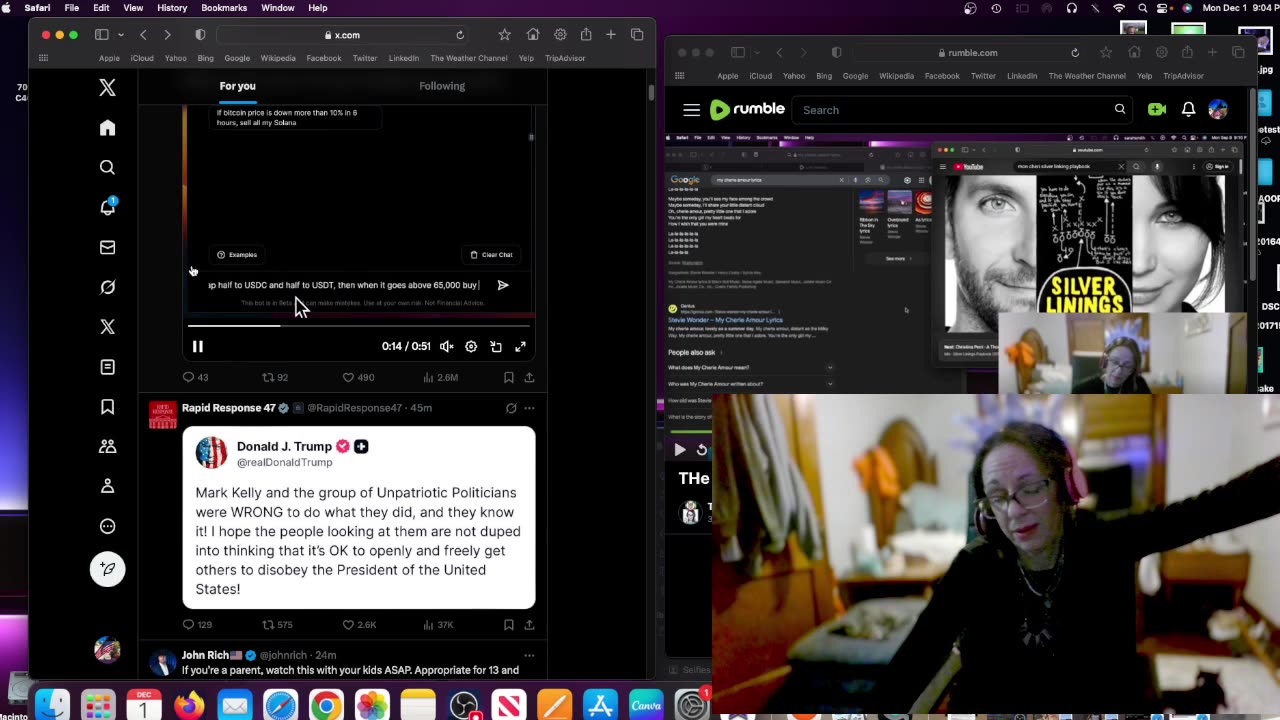Mute the X video audio

447,346
